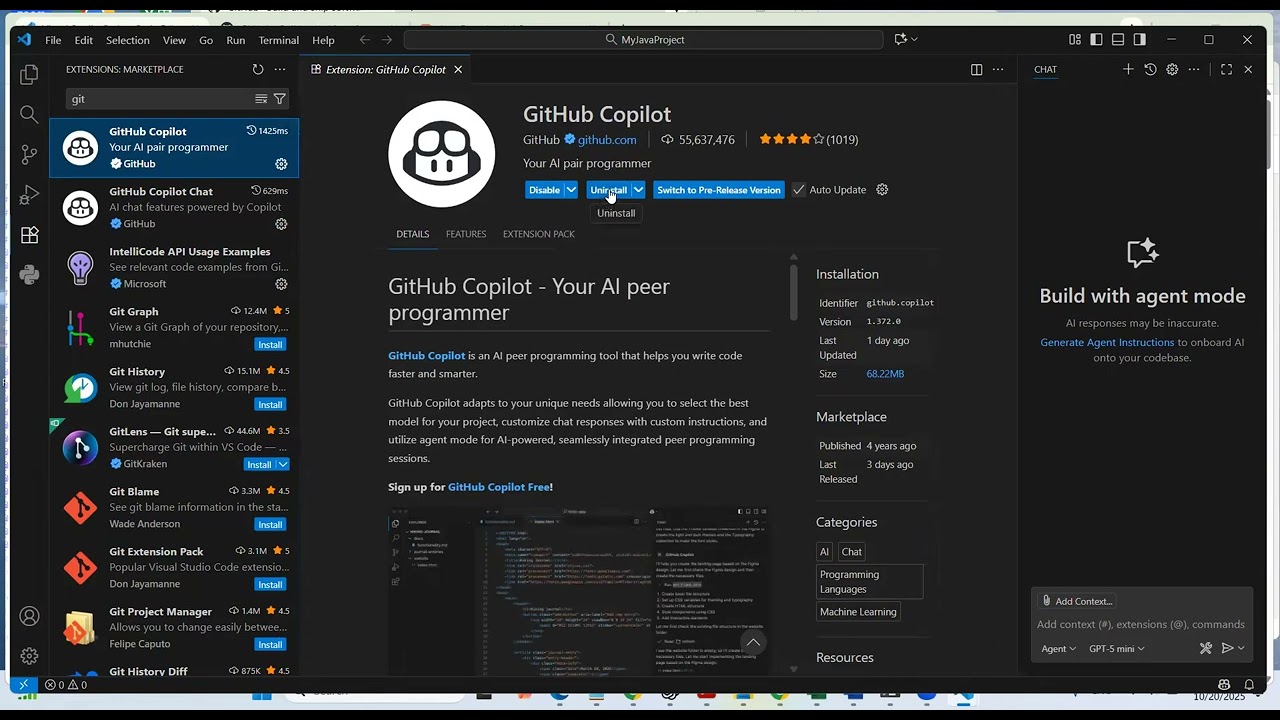Open manage gear for IntelliCode API Usage Examples
Screen dimensions: 1280x720
pos(281,284)
